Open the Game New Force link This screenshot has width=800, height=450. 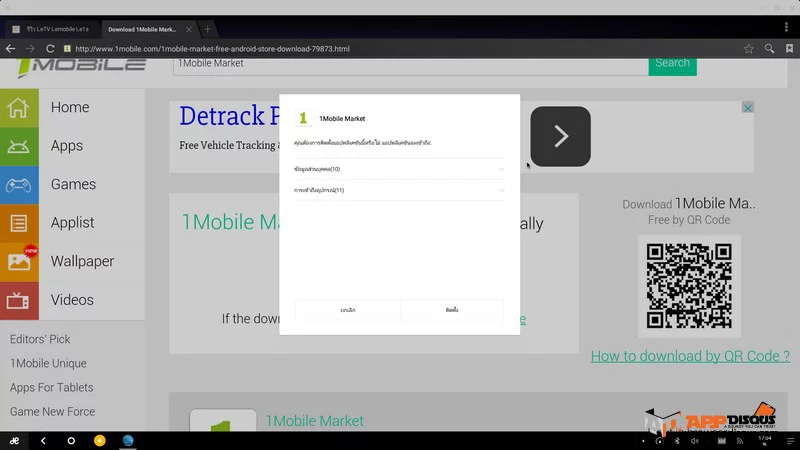(53, 412)
